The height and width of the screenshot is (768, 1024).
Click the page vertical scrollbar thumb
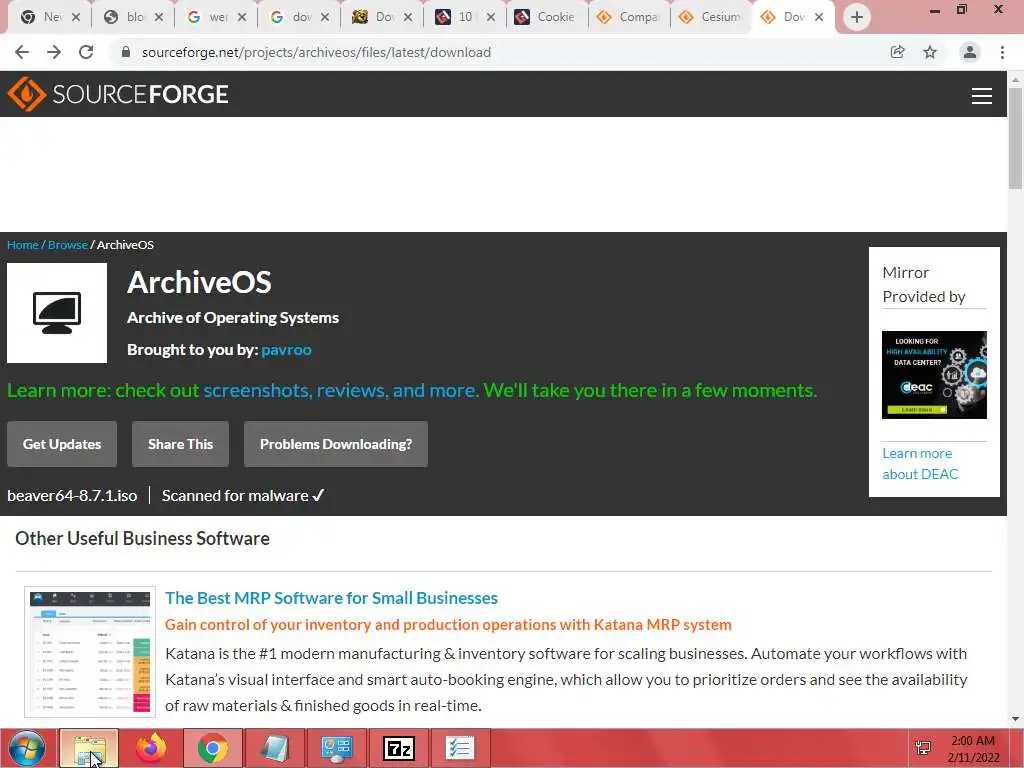point(1015,138)
